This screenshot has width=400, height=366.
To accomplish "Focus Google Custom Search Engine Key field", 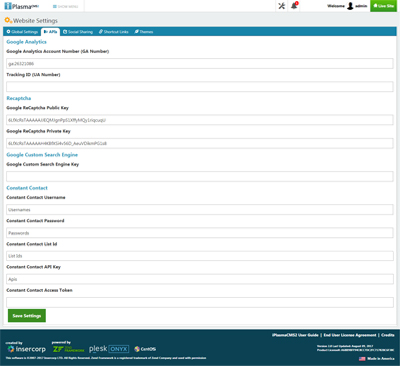I will 200,176.
